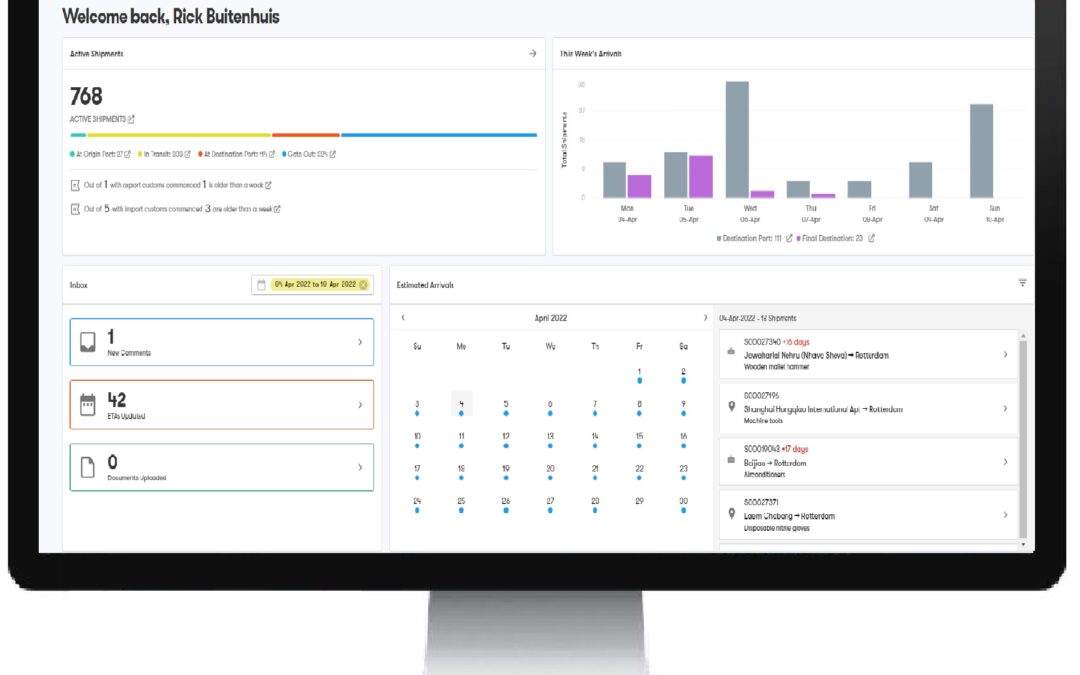The width and height of the screenshot is (1080, 675).
Task: Select April 1 in the calendar
Action: point(639,373)
